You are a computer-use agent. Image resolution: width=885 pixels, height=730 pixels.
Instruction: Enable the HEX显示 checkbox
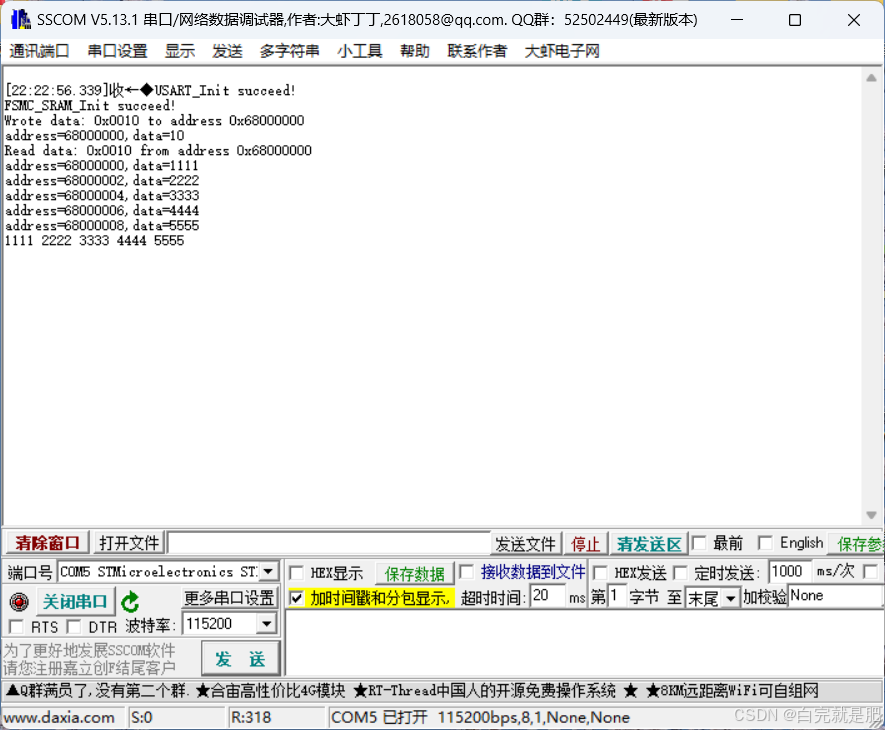(296, 573)
